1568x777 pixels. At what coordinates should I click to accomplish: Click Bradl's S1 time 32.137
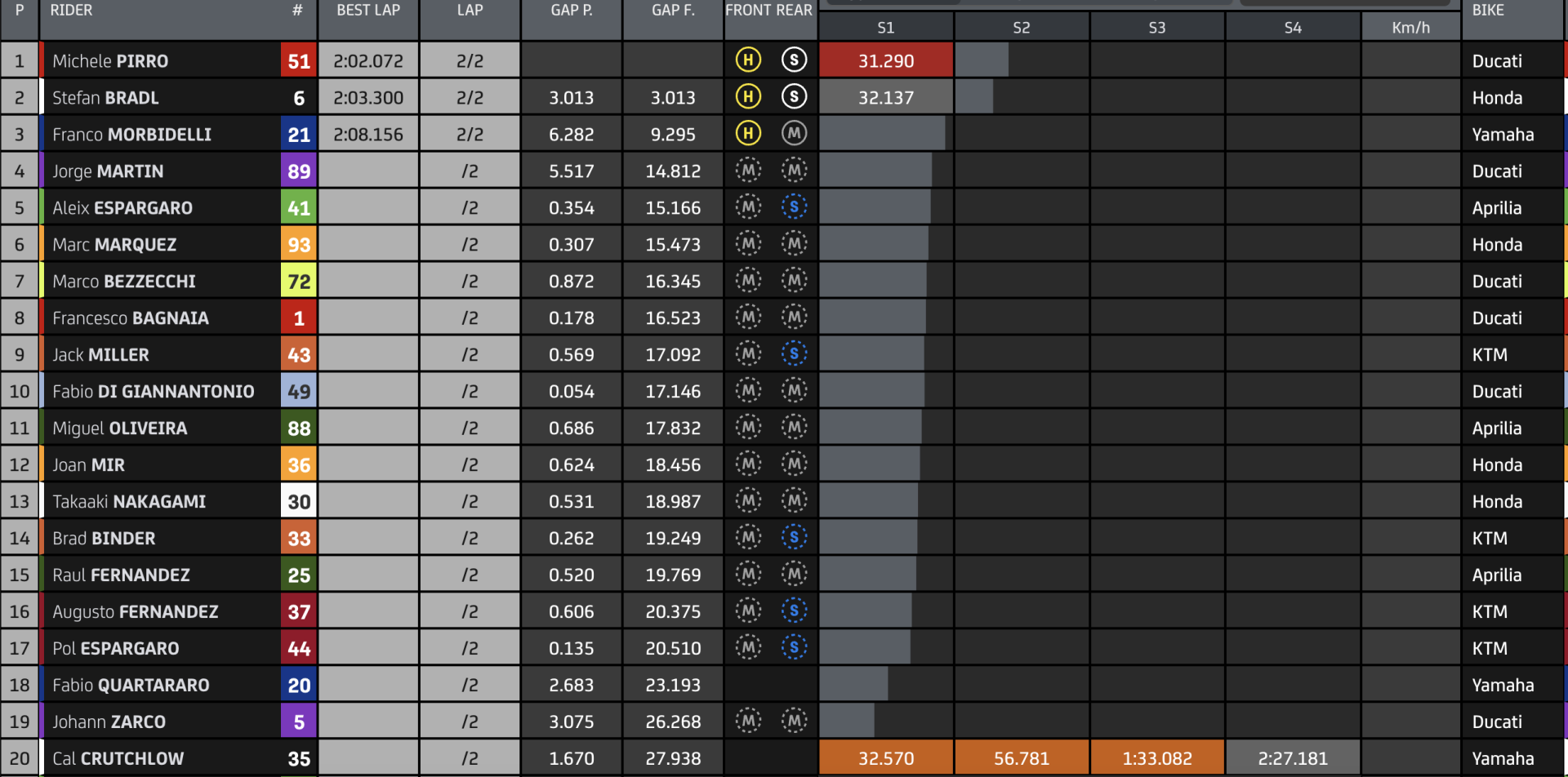click(x=886, y=97)
